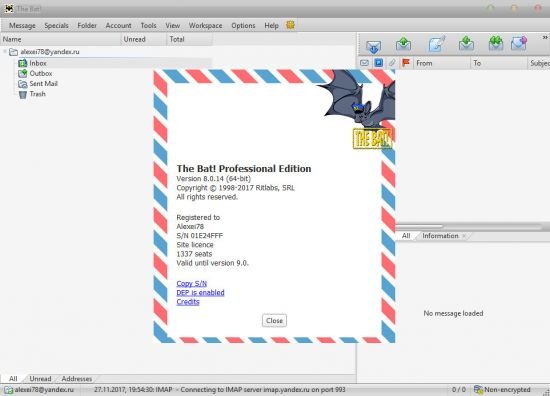550x396 pixels.
Task: Click the Get New Mail toolbar icon
Action: 373,46
